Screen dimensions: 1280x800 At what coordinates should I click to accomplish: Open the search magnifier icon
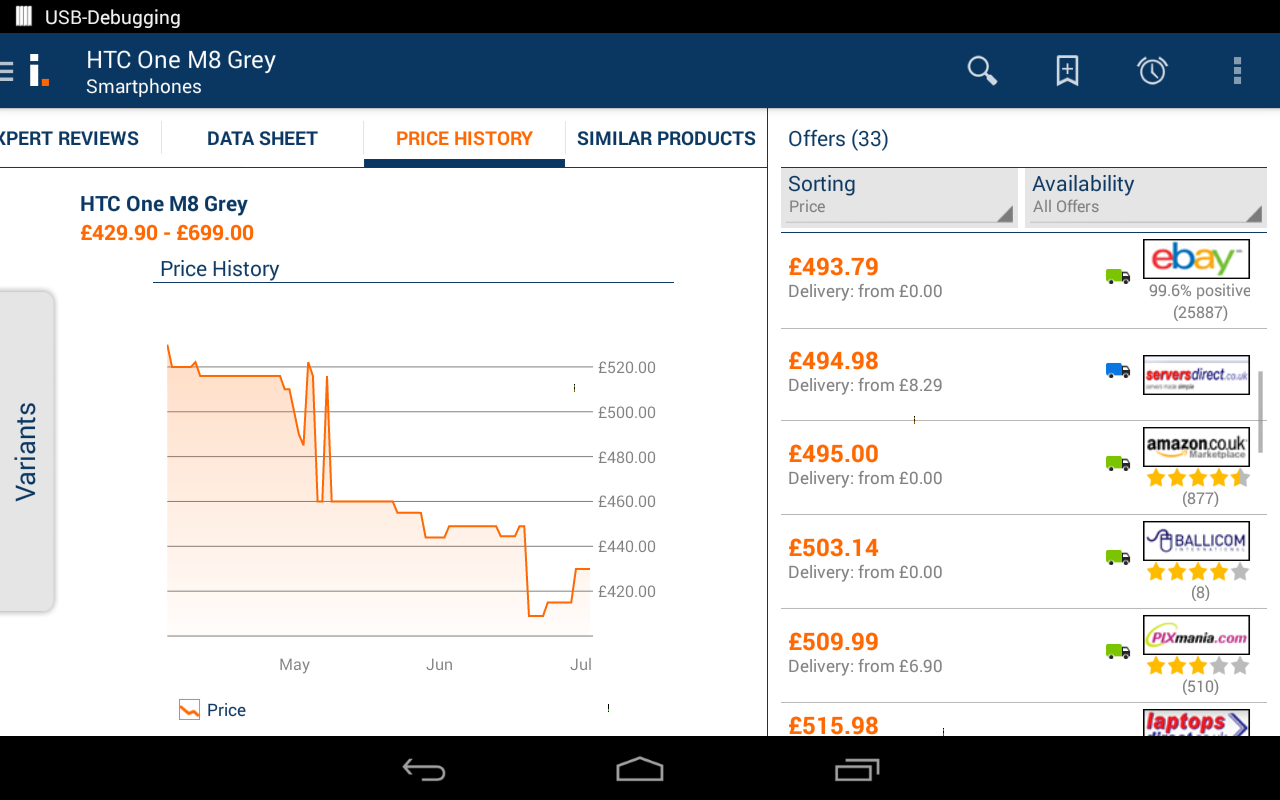pos(982,71)
